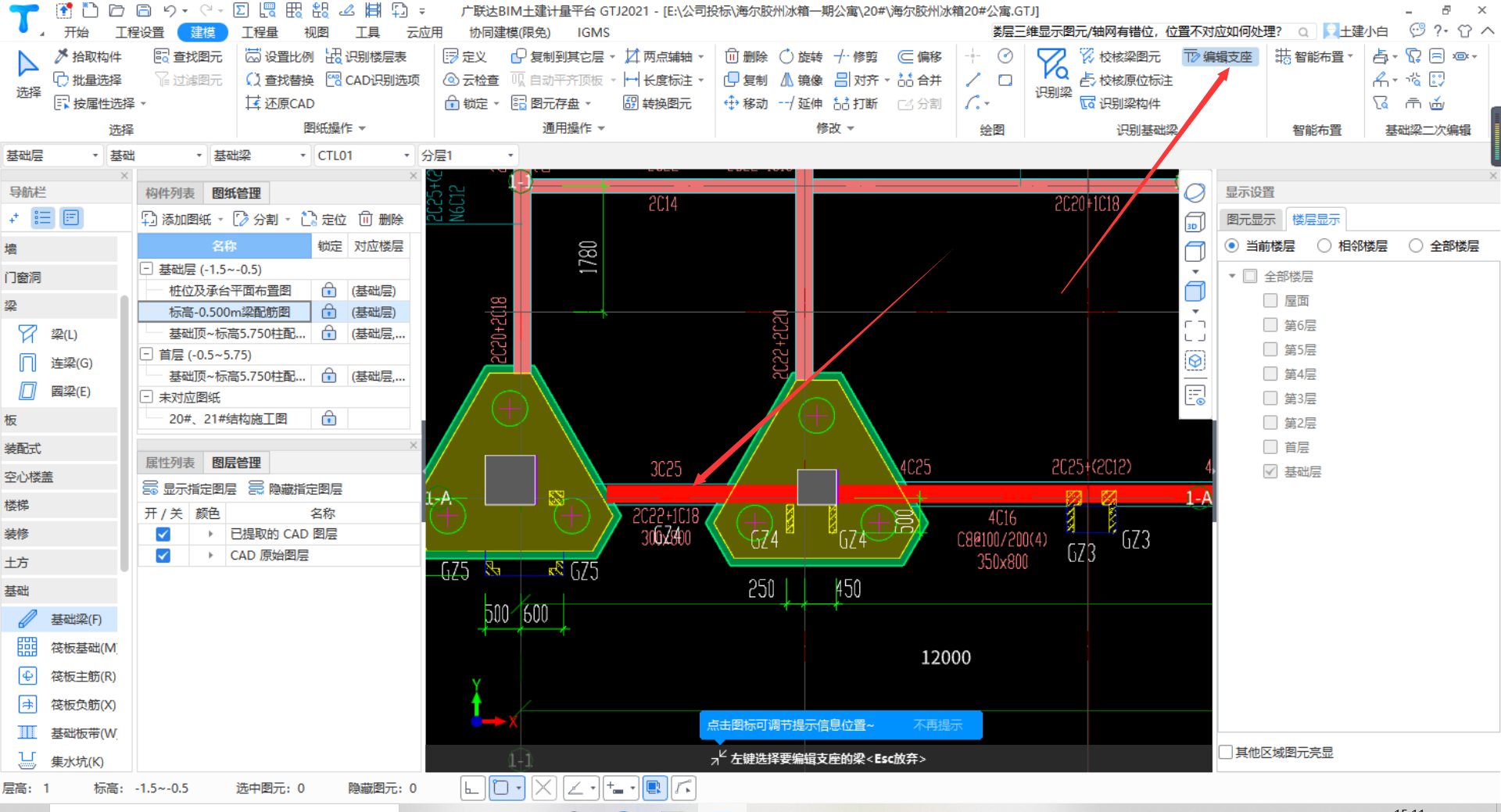Click 还原CAD restore tool
Screen dimensions: 1501x812
[x=280, y=103]
